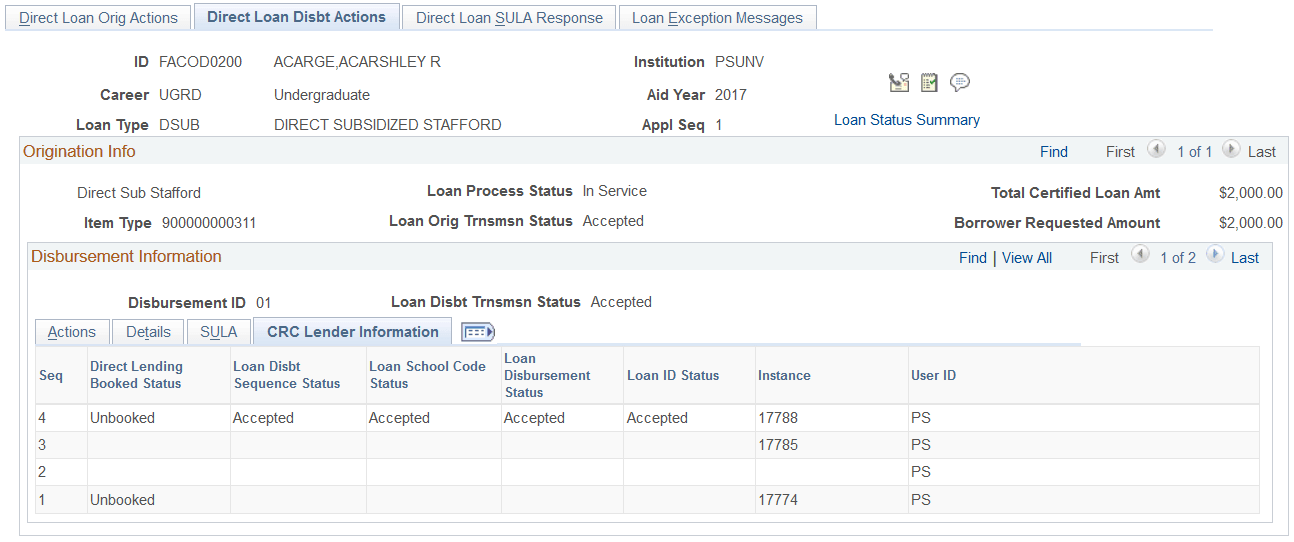Click the Instance column header

(784, 376)
